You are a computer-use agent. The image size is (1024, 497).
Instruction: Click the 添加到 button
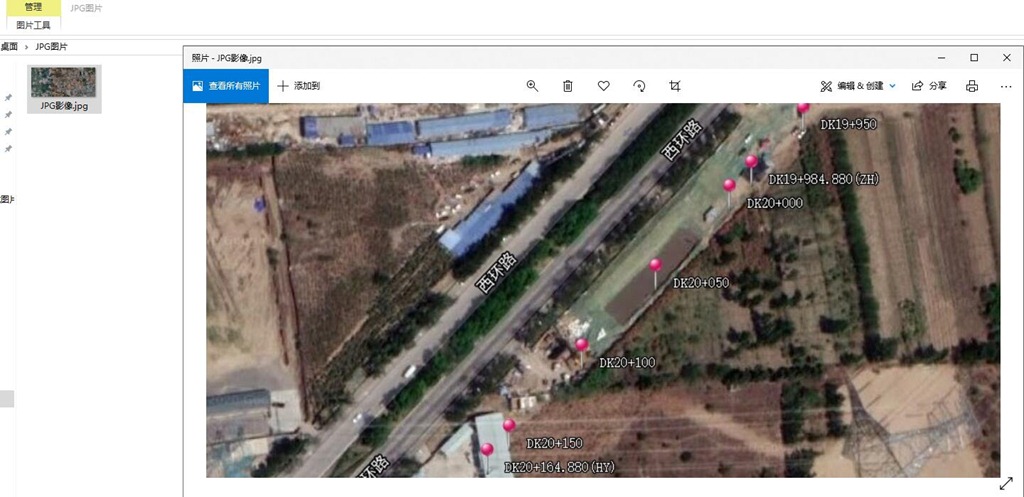(299, 86)
